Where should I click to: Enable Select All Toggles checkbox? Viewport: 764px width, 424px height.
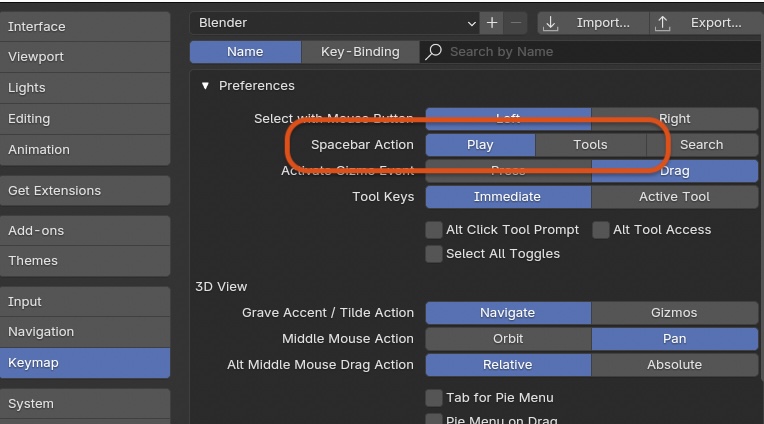434,254
